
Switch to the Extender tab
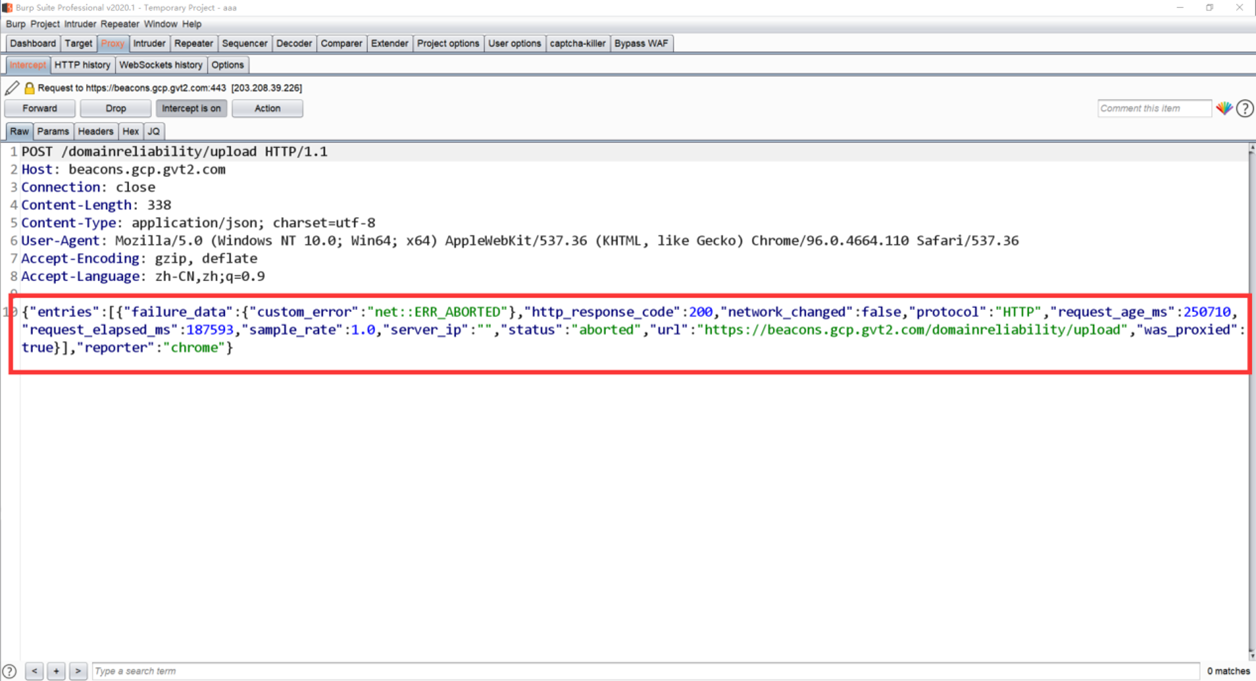(x=389, y=43)
